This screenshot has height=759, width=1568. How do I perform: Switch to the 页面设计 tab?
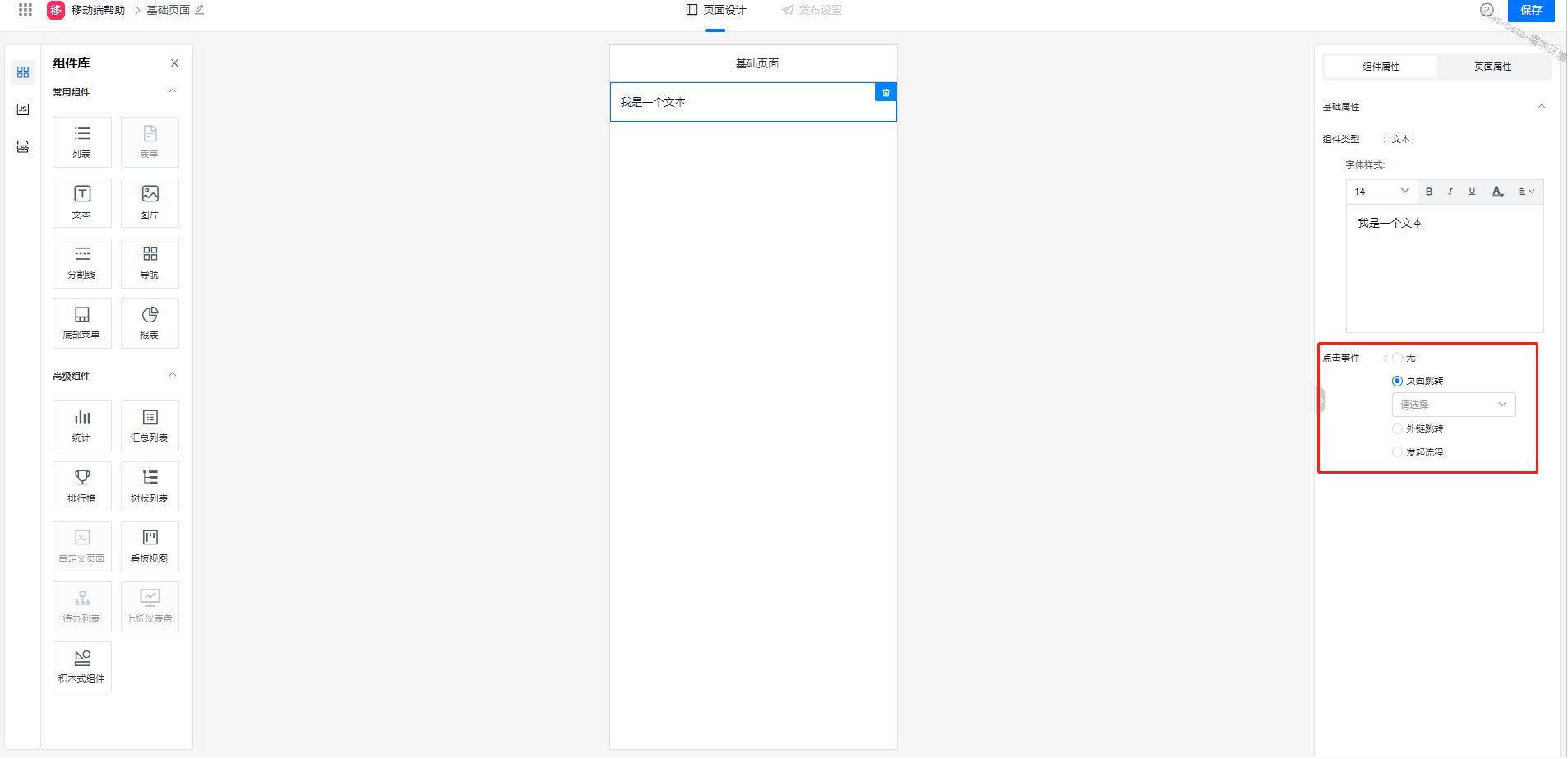click(x=716, y=10)
